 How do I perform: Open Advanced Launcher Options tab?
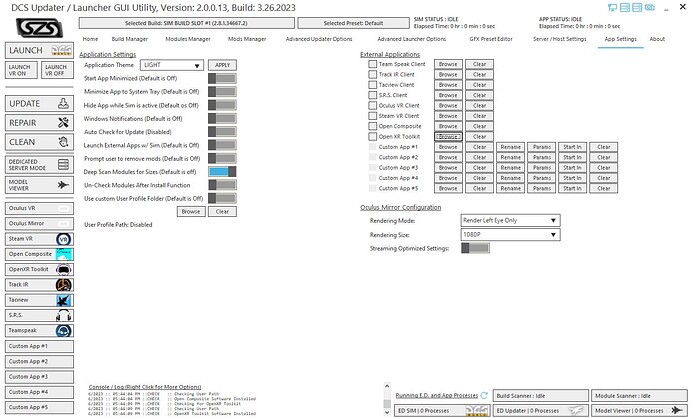coord(411,39)
